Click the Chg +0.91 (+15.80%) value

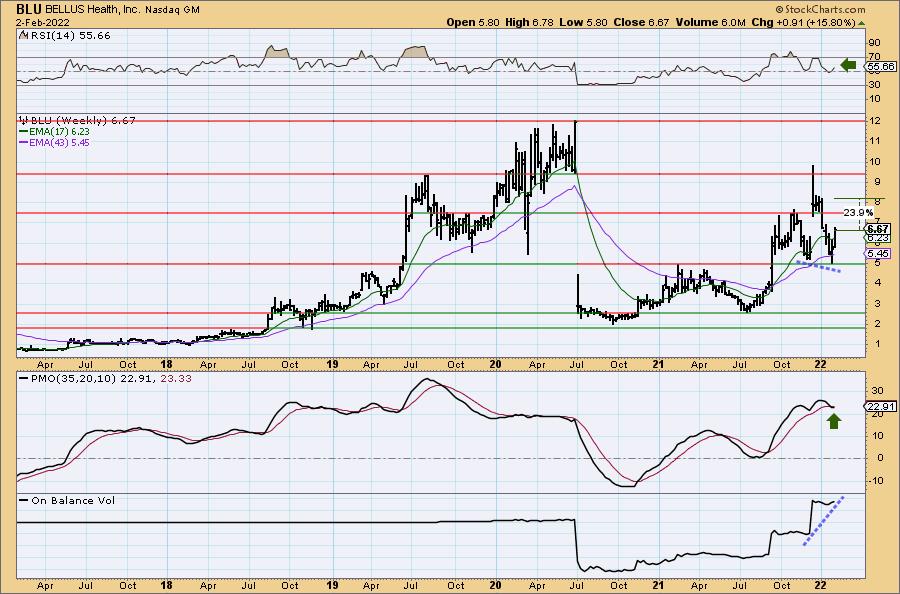803,22
